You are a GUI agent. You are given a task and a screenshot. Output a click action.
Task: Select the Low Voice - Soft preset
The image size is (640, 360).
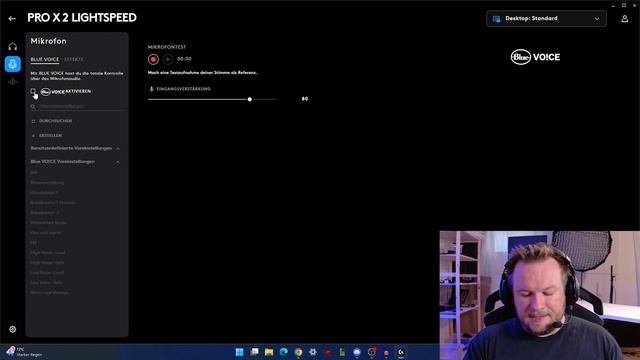click(47, 283)
